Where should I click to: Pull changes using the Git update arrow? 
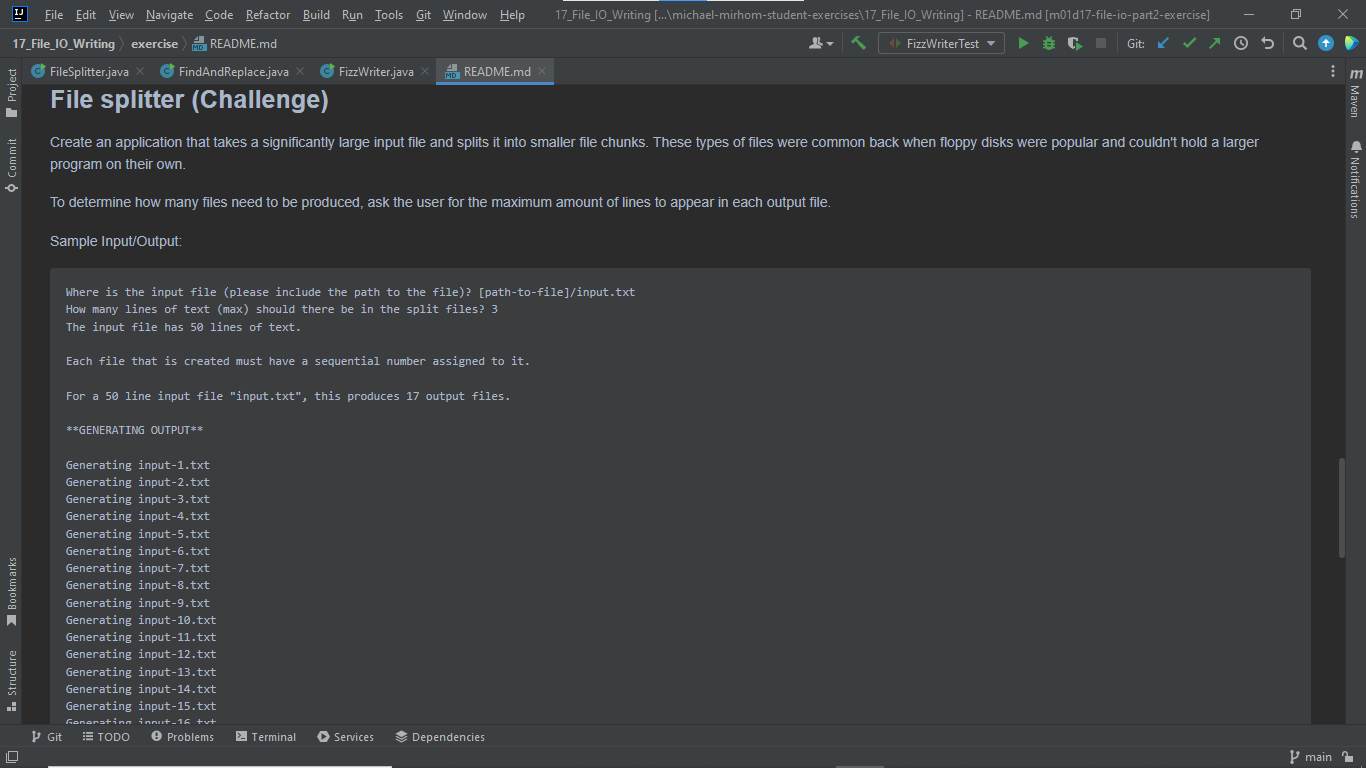click(x=1163, y=44)
